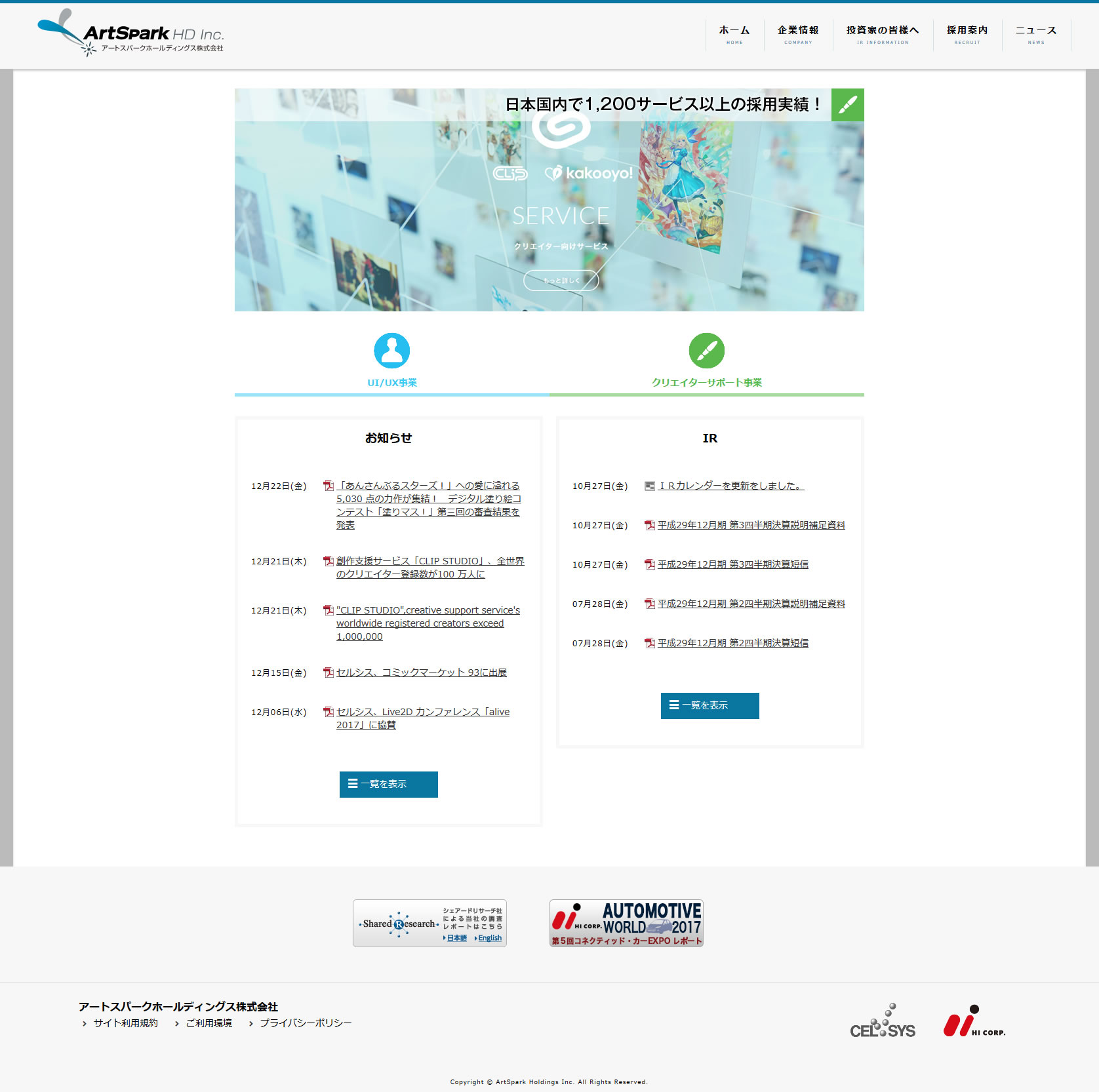
Task: Click PDF icon beside あんさんぶるスターズ news
Action: (x=329, y=486)
